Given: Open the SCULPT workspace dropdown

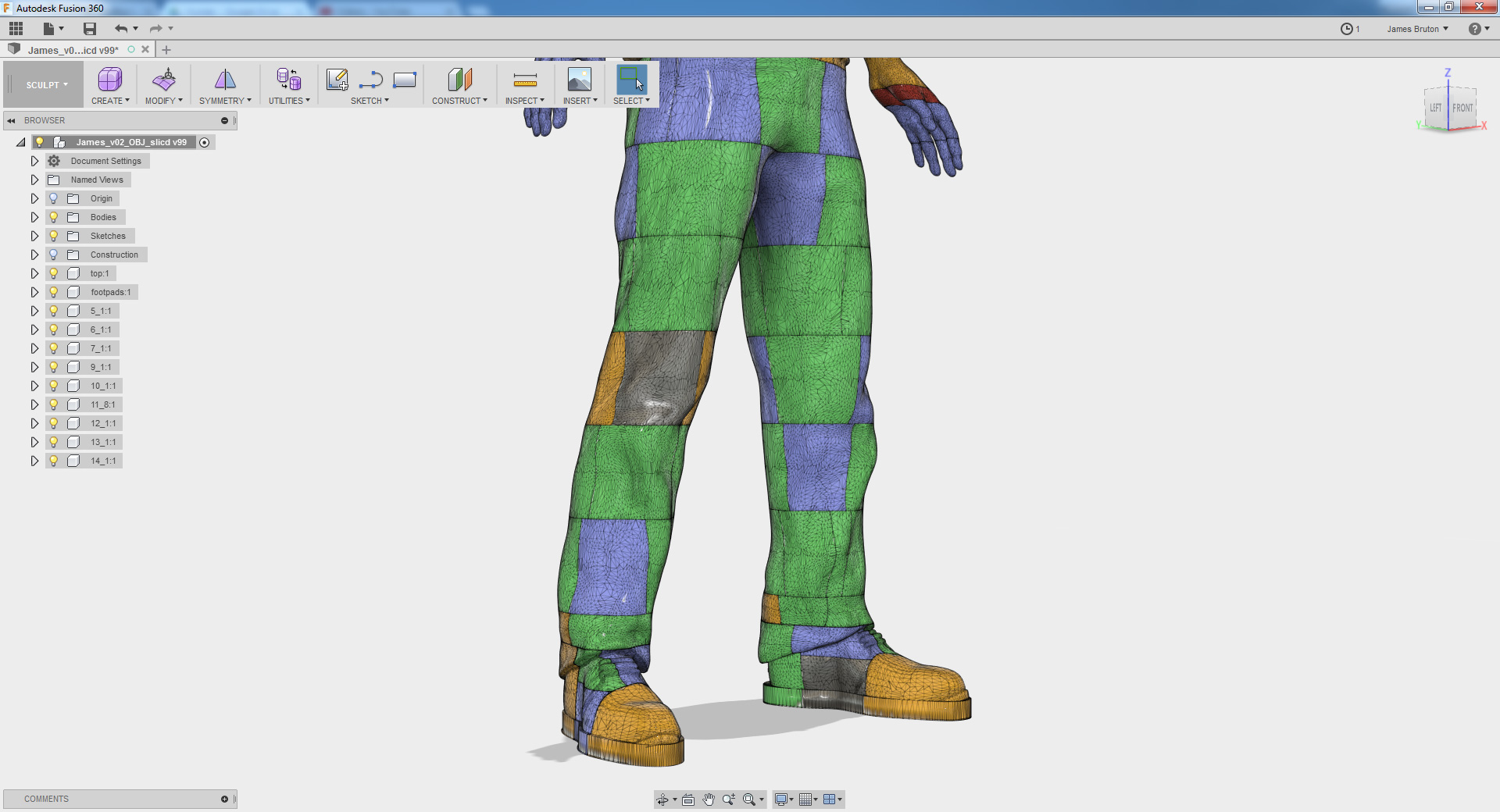Looking at the screenshot, I should click(46, 85).
